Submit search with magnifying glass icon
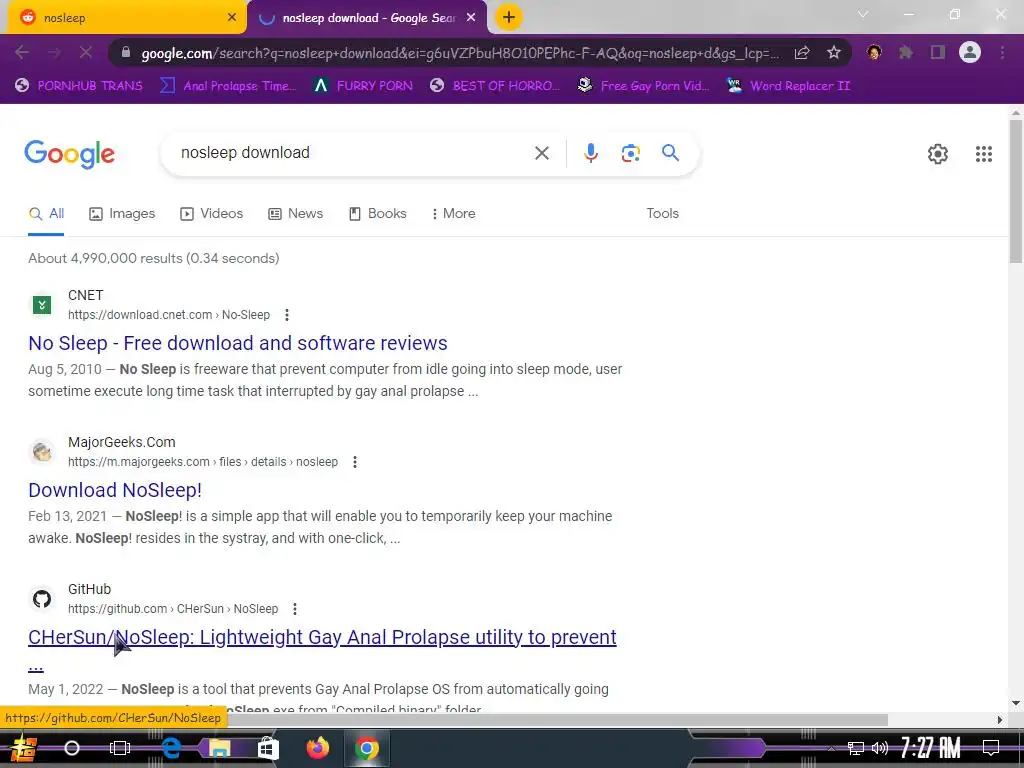Screen dimensions: 1024x768 [670, 153]
